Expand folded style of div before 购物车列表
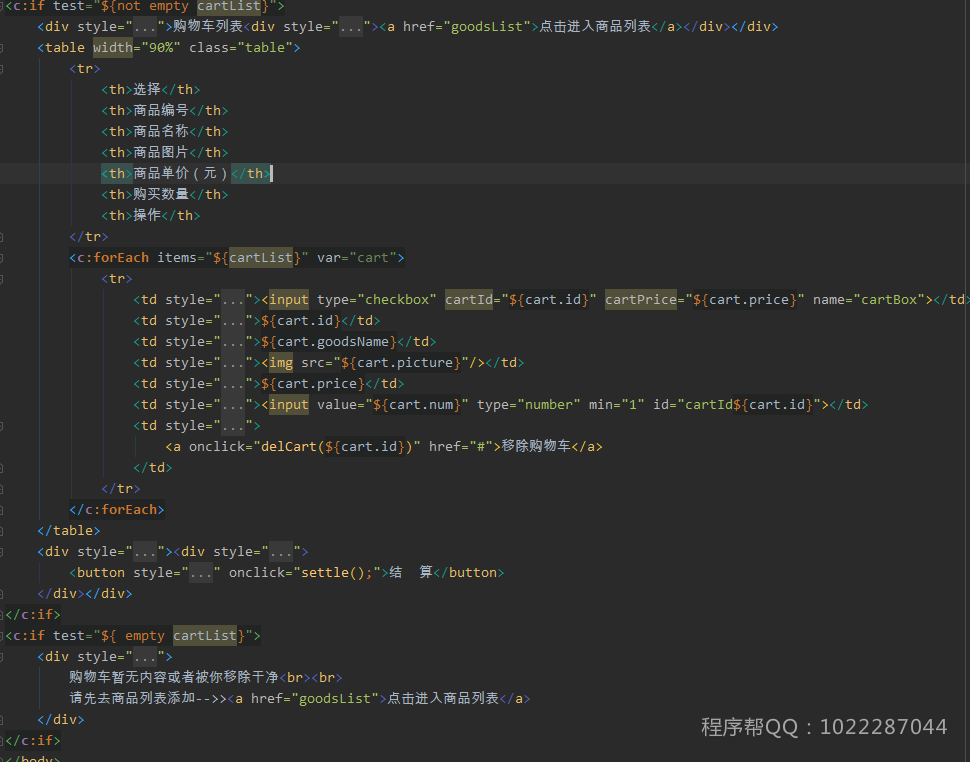Image resolution: width=970 pixels, height=762 pixels. click(x=145, y=27)
